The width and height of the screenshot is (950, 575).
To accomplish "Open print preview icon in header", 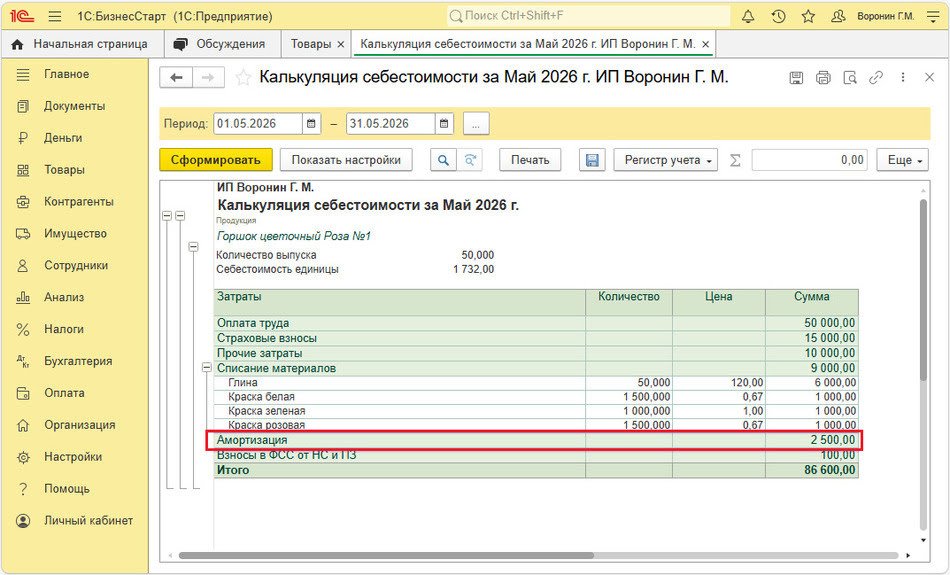I will tap(849, 78).
